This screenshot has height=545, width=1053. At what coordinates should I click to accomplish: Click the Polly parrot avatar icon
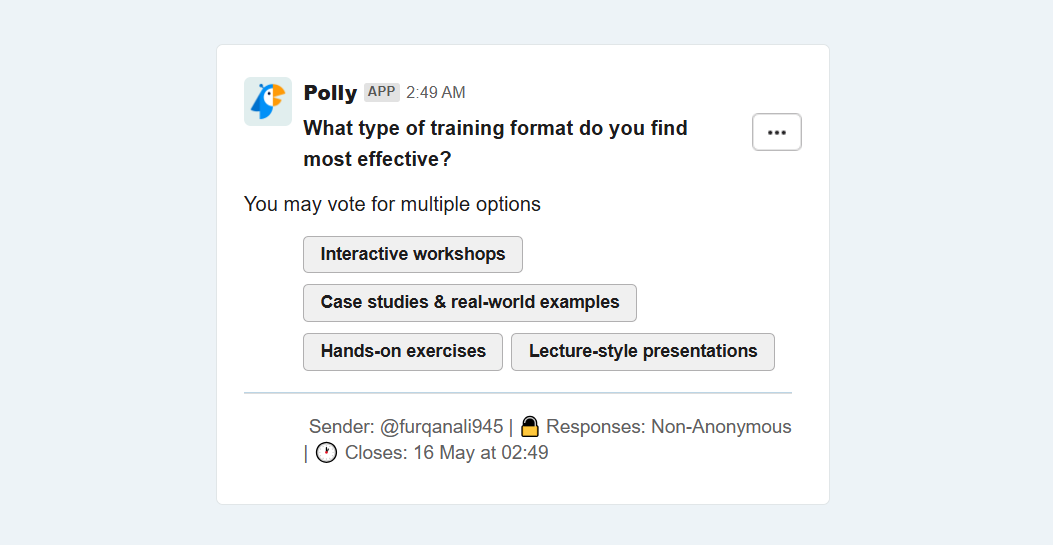(268, 101)
